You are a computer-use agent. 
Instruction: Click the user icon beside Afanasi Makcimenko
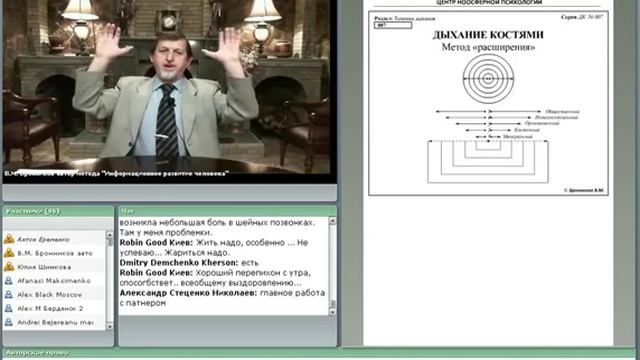click(x=9, y=281)
